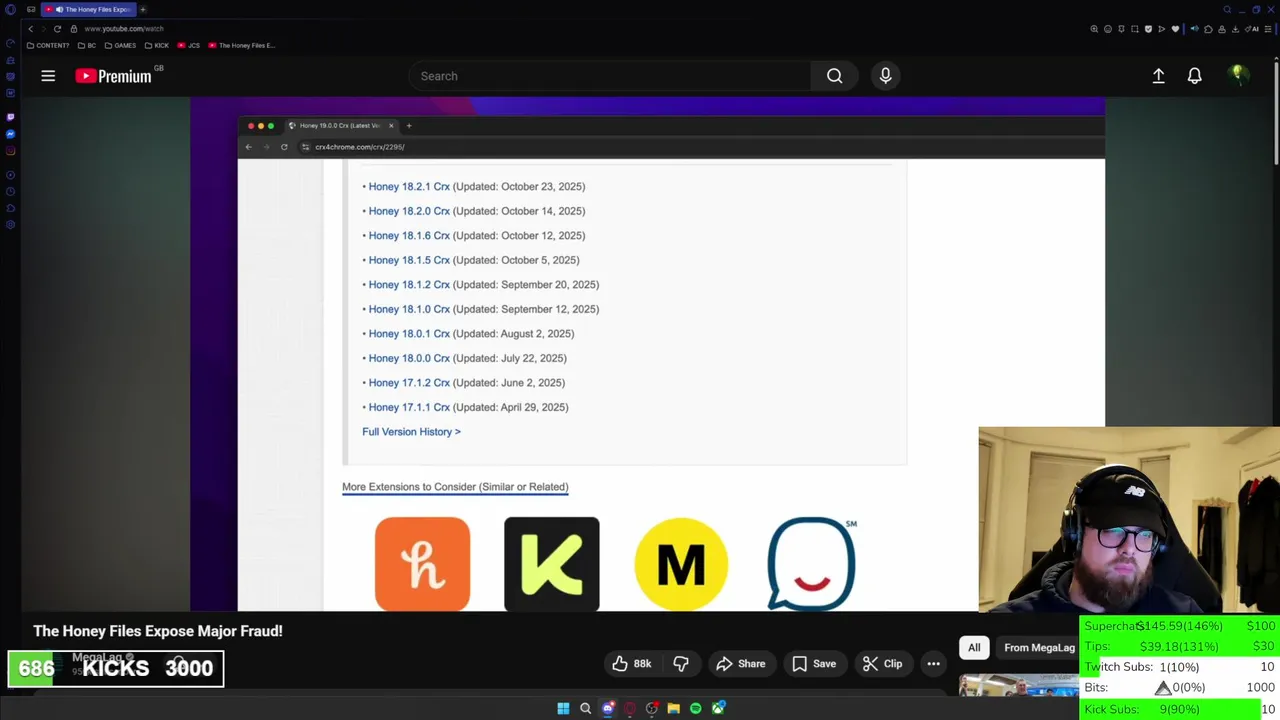1280x720 pixels.
Task: Open the browser easy setup sliders icon
Action: pos(1268,29)
